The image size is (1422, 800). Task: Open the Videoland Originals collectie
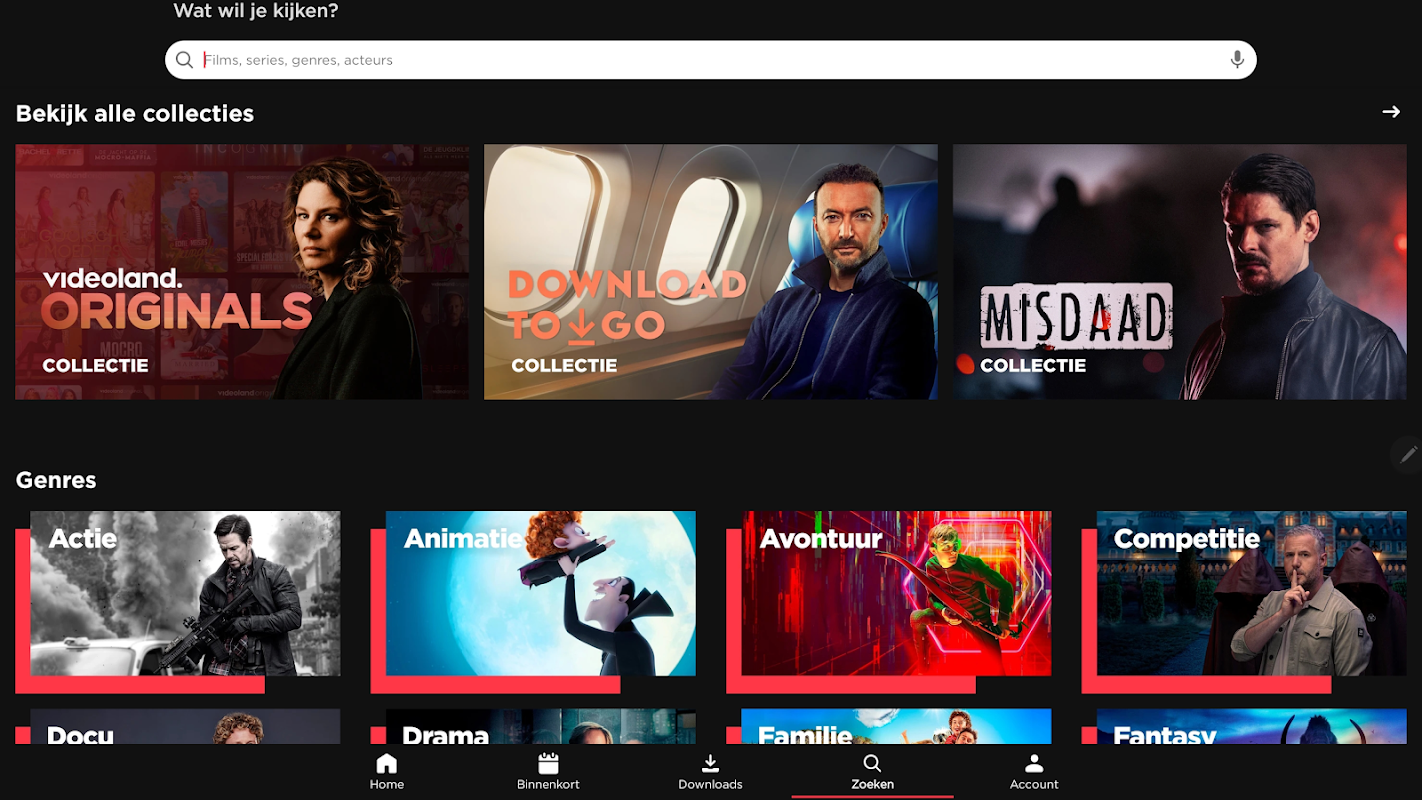click(x=242, y=272)
